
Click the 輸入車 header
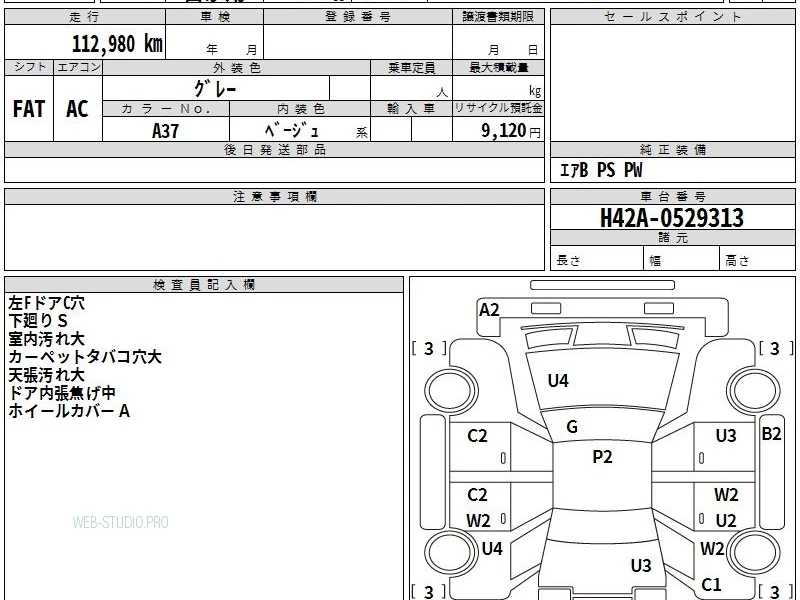point(412,109)
